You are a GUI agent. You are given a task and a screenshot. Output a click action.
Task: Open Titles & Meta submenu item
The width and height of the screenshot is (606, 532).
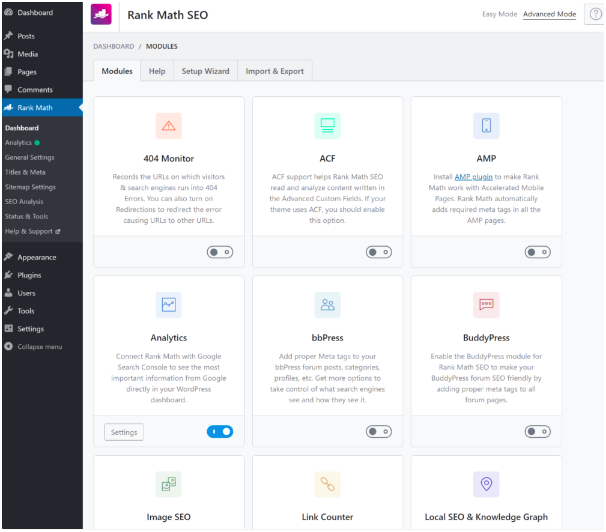pyautogui.click(x=25, y=172)
